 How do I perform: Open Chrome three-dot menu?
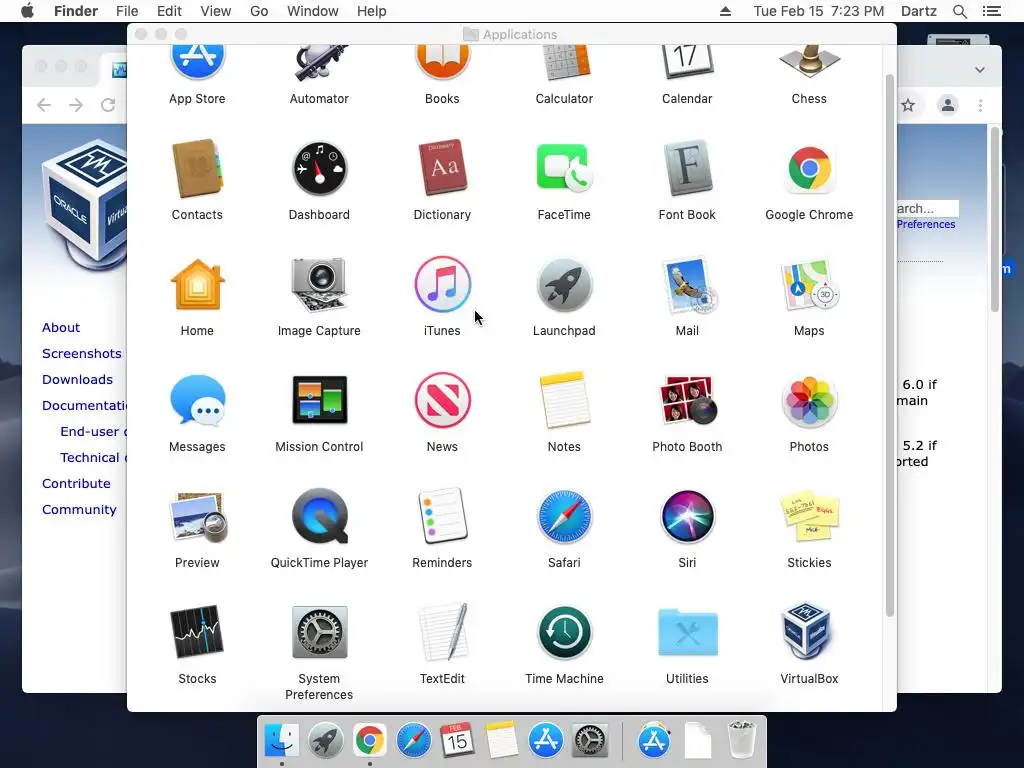(980, 105)
